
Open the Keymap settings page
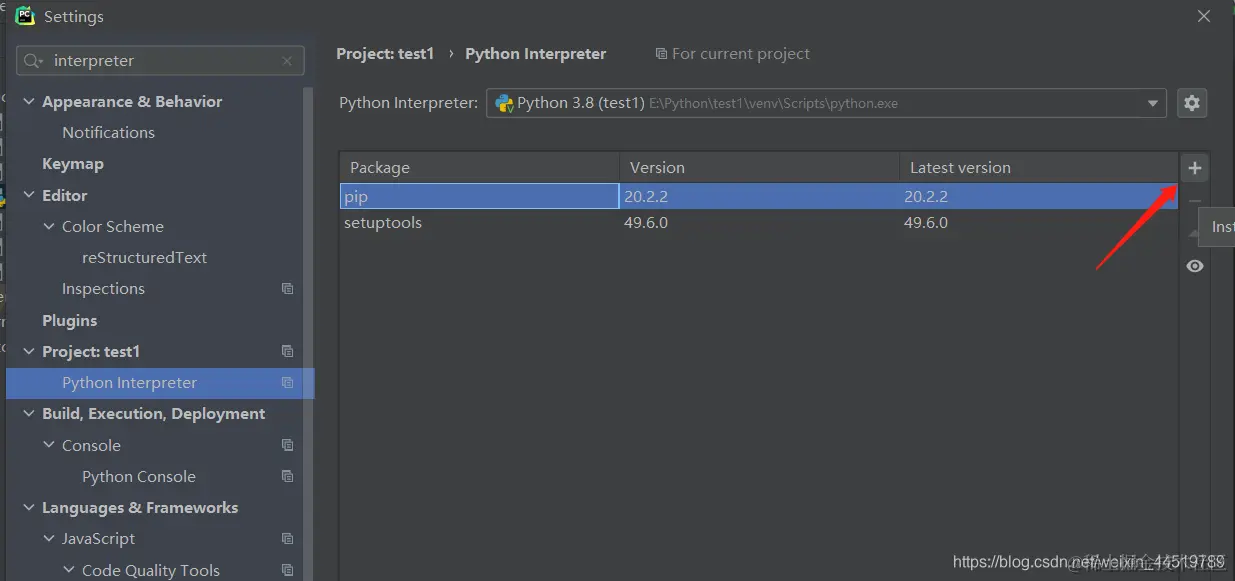[72, 164]
